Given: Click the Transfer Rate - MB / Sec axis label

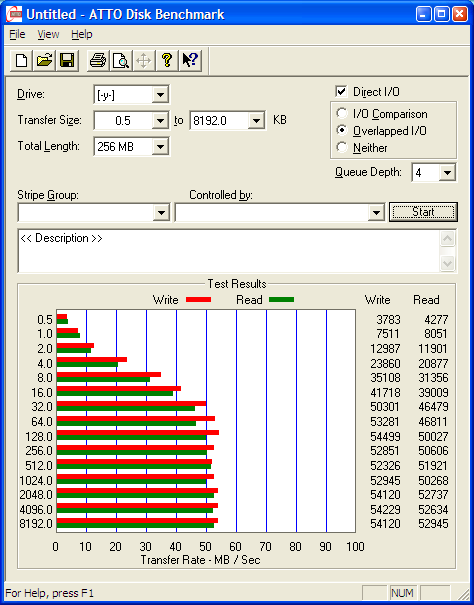Looking at the screenshot, I should click(200, 560).
